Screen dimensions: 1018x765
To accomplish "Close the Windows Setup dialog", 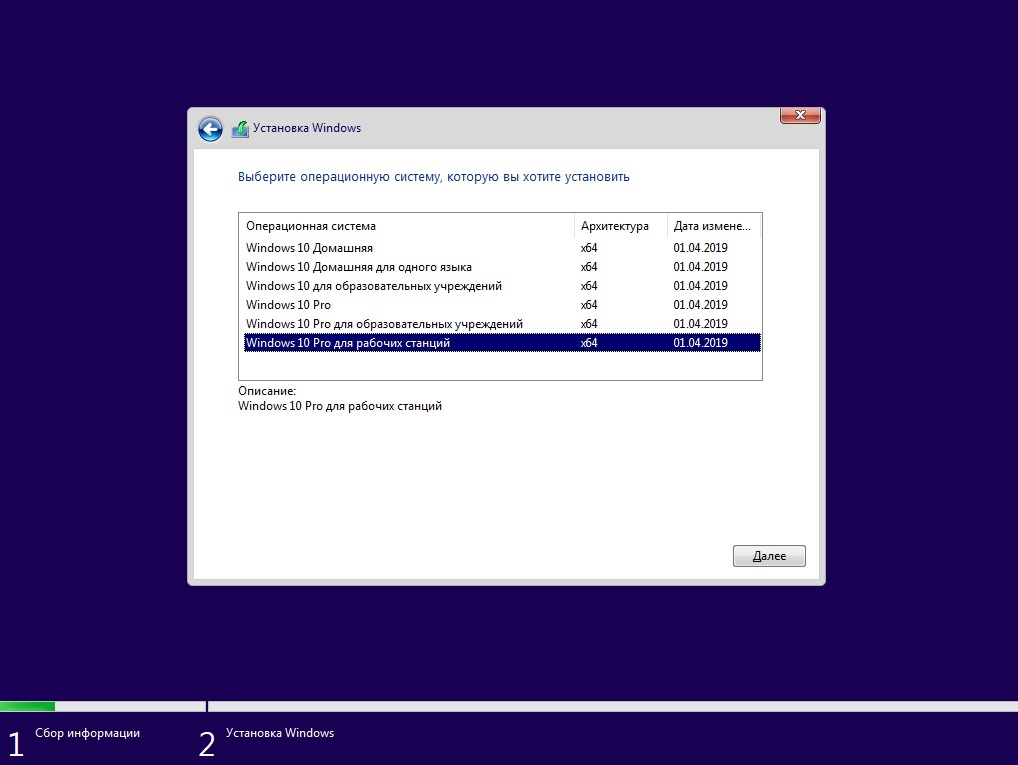I will coord(800,116).
